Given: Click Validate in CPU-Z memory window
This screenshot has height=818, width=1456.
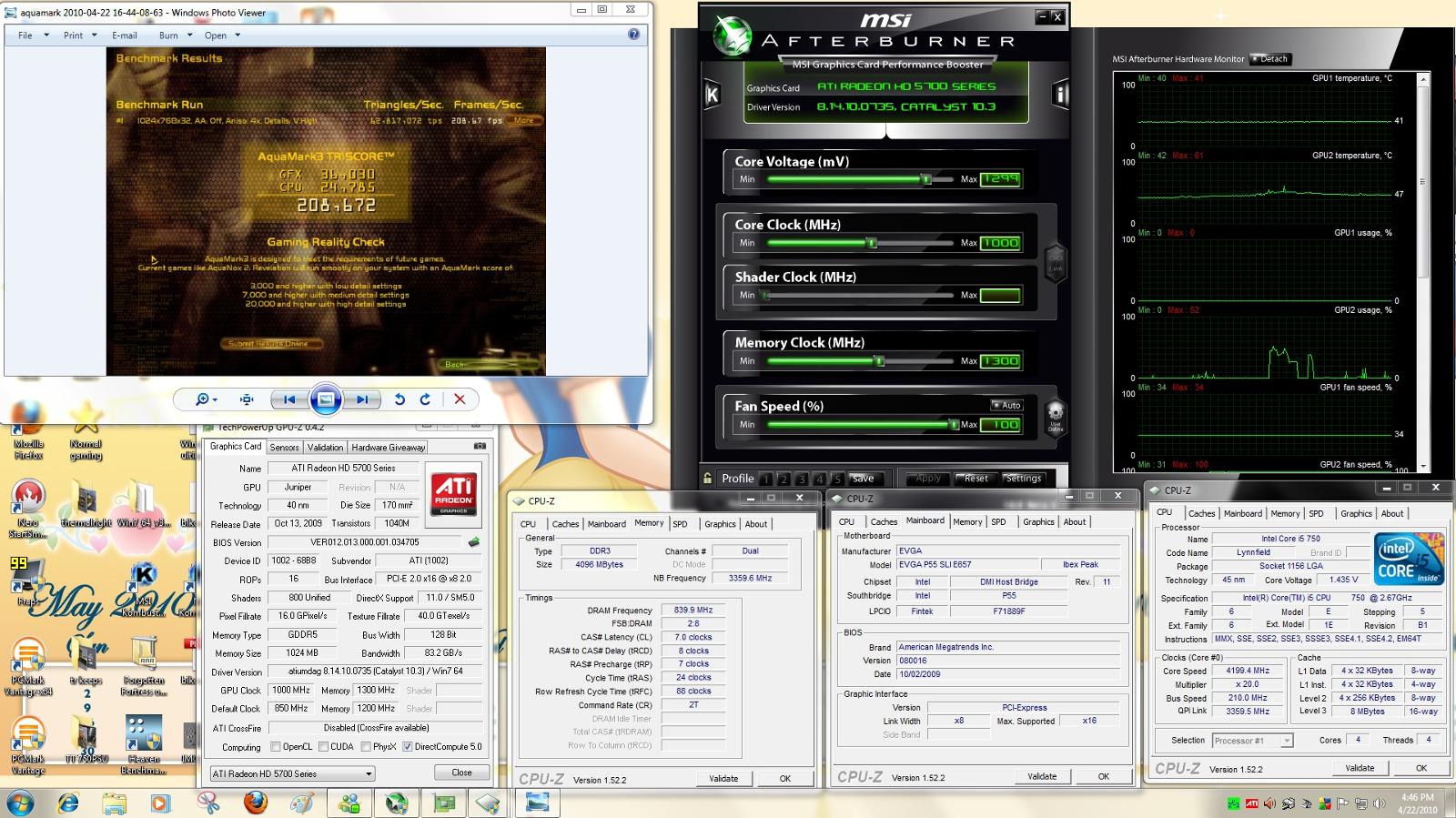Looking at the screenshot, I should tap(723, 778).
